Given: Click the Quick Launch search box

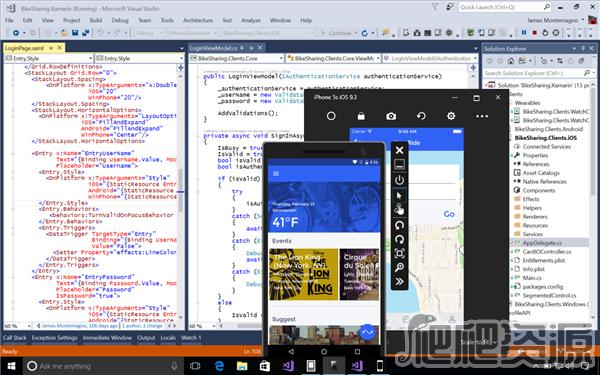Looking at the screenshot, I should tap(505, 7).
